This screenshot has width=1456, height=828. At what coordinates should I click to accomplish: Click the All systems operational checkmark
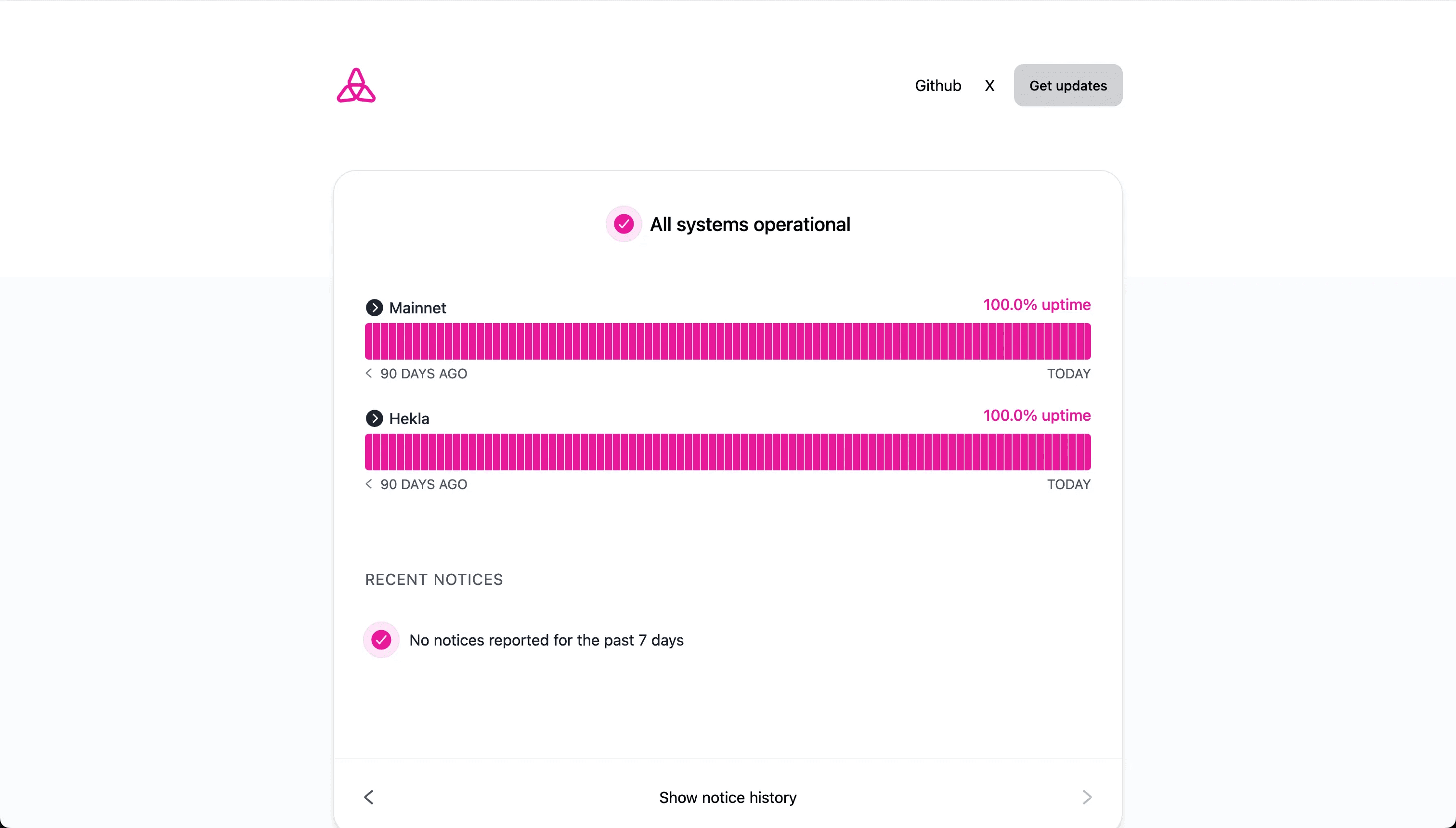pyautogui.click(x=624, y=224)
